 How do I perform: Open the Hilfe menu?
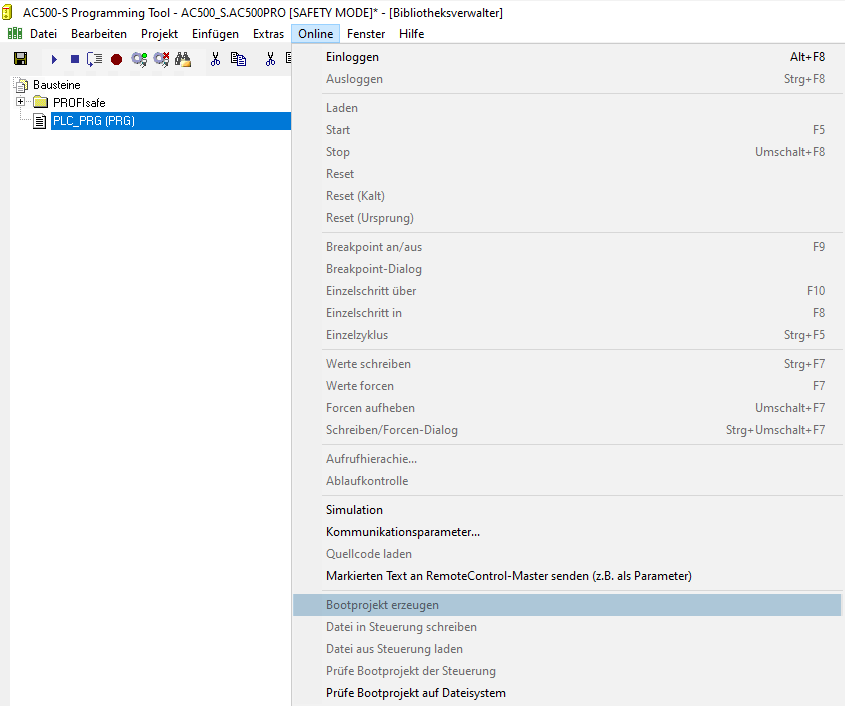click(x=411, y=34)
